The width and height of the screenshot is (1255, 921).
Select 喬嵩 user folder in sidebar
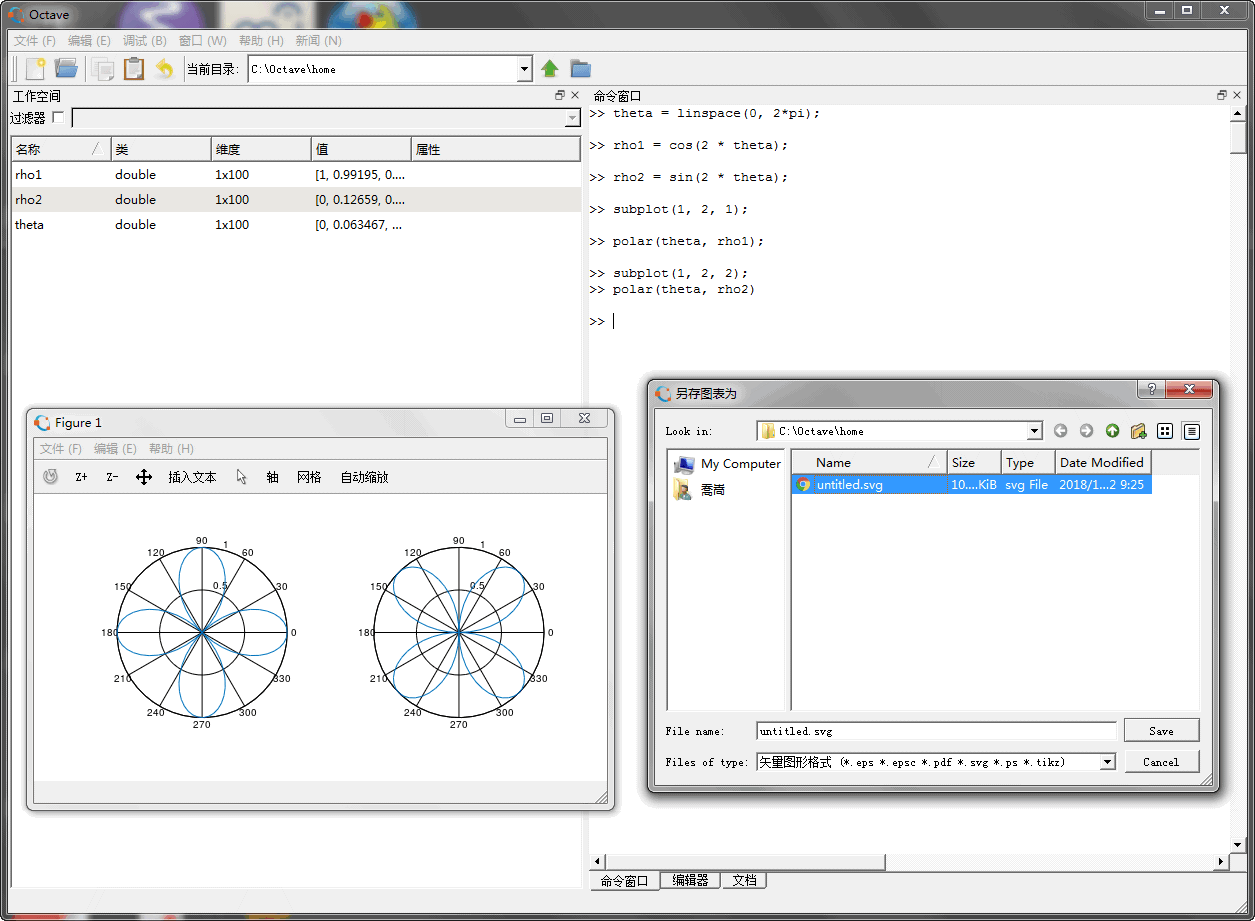[x=700, y=490]
